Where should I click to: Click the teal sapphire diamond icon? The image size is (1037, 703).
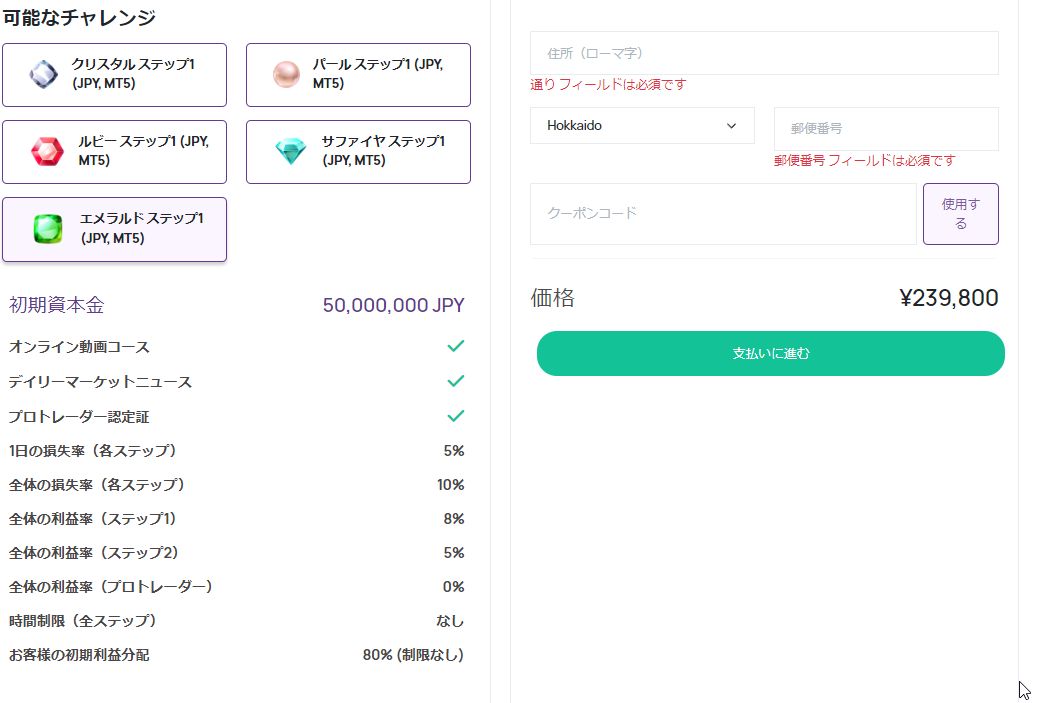pyautogui.click(x=291, y=151)
